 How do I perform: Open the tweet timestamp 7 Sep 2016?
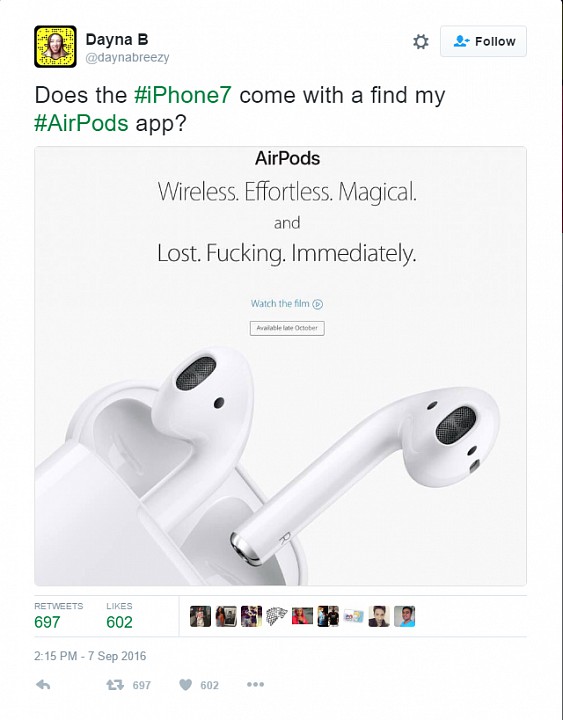(90, 656)
